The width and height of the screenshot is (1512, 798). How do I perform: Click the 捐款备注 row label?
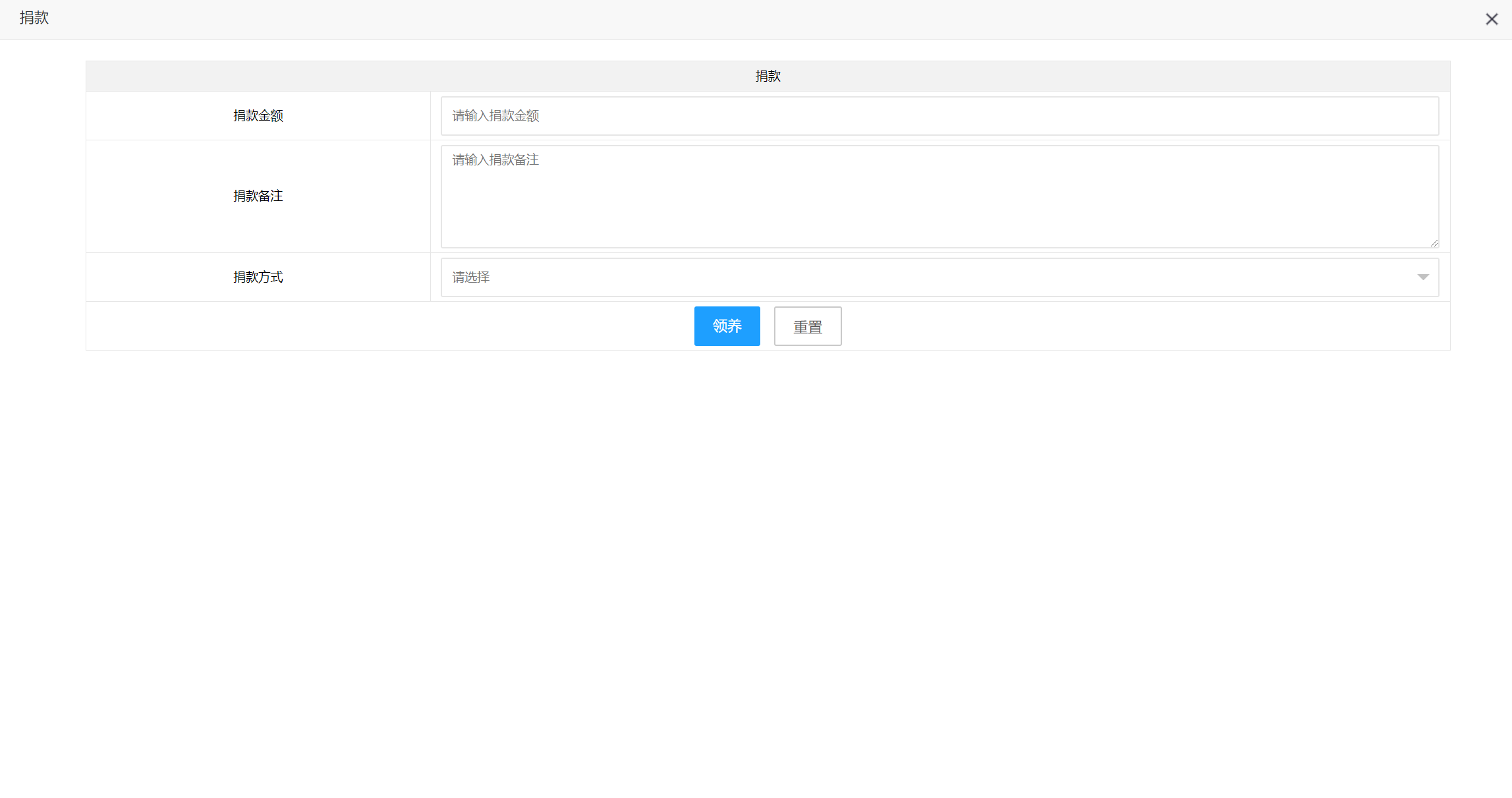coord(258,196)
